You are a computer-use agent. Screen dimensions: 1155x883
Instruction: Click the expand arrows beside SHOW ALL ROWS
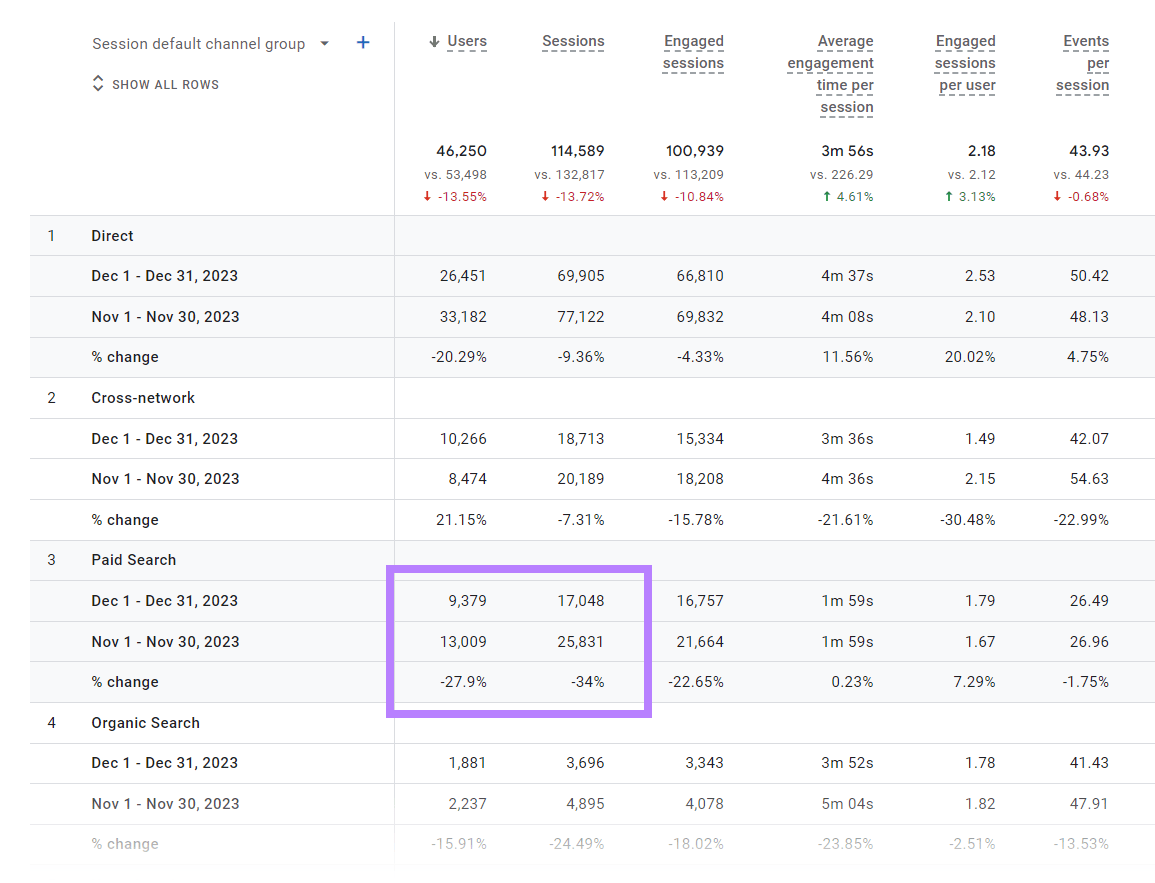coord(98,85)
